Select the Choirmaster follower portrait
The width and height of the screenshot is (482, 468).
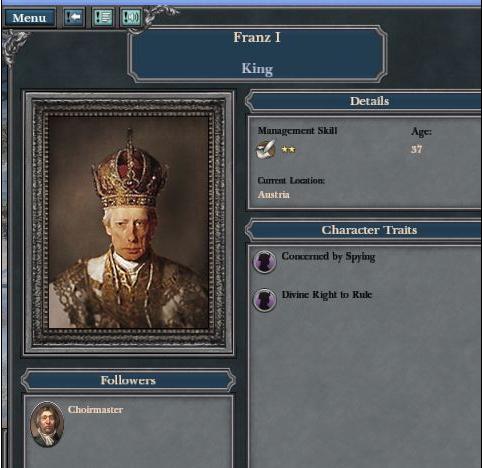47,424
